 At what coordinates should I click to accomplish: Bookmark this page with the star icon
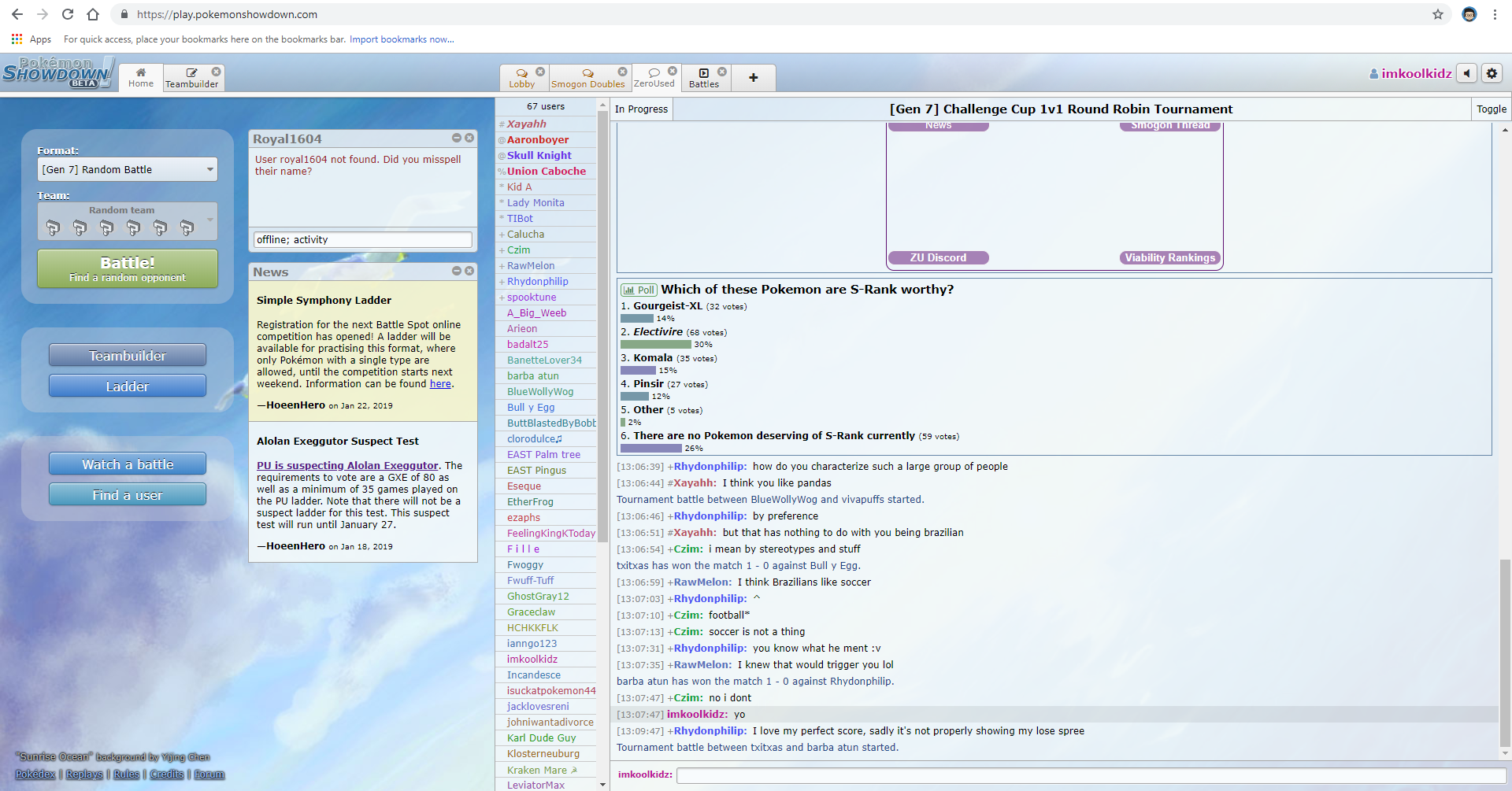click(x=1437, y=14)
